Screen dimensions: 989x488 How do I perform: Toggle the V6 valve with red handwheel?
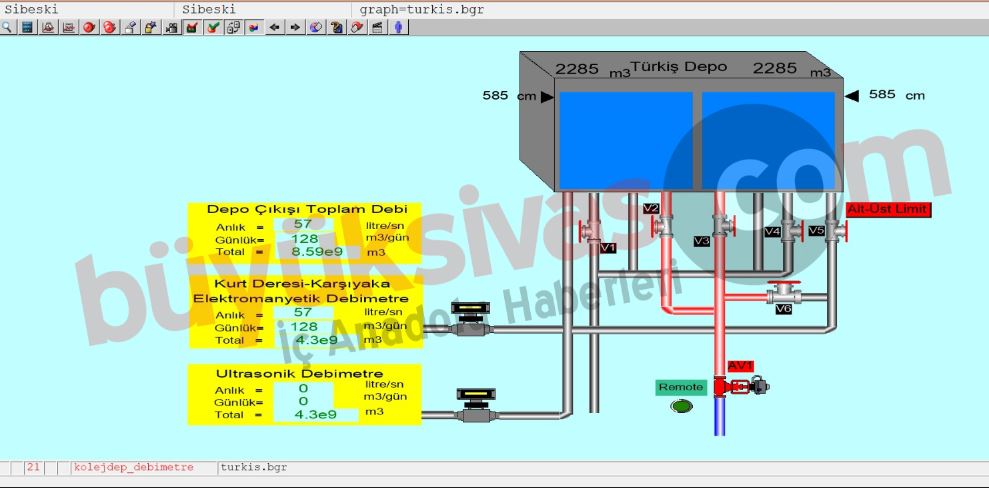[784, 295]
